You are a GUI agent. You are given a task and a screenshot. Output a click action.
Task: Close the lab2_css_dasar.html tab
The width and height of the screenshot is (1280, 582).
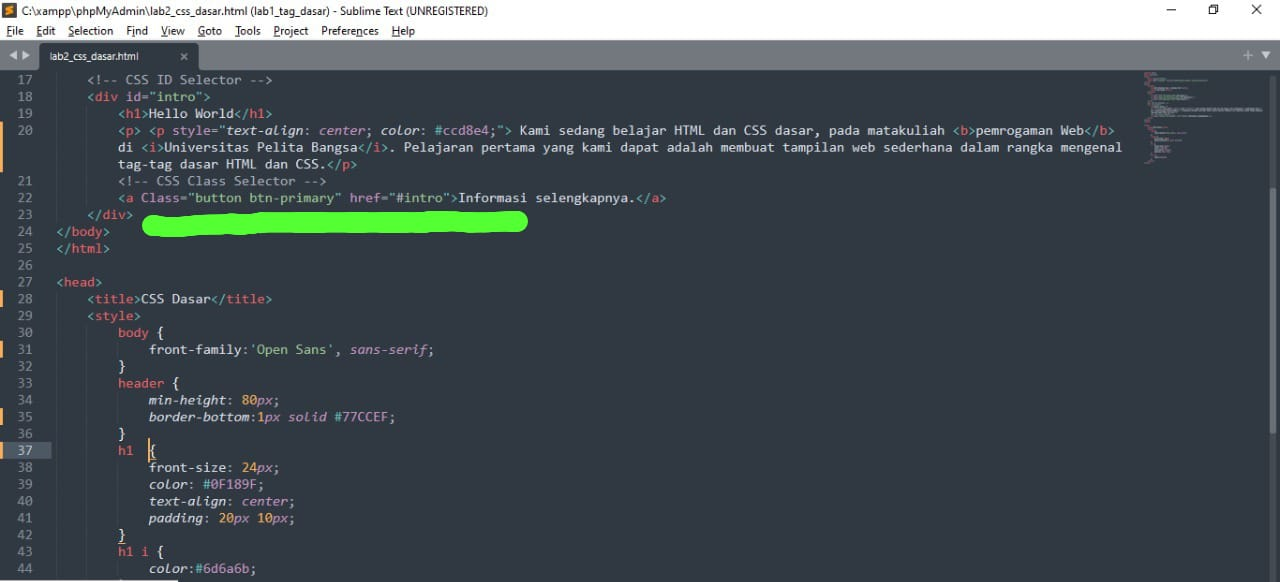(x=183, y=56)
